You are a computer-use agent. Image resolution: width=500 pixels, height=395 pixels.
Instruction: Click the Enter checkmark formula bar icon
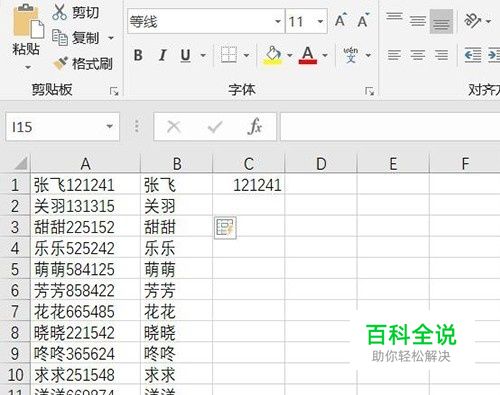tap(215, 127)
